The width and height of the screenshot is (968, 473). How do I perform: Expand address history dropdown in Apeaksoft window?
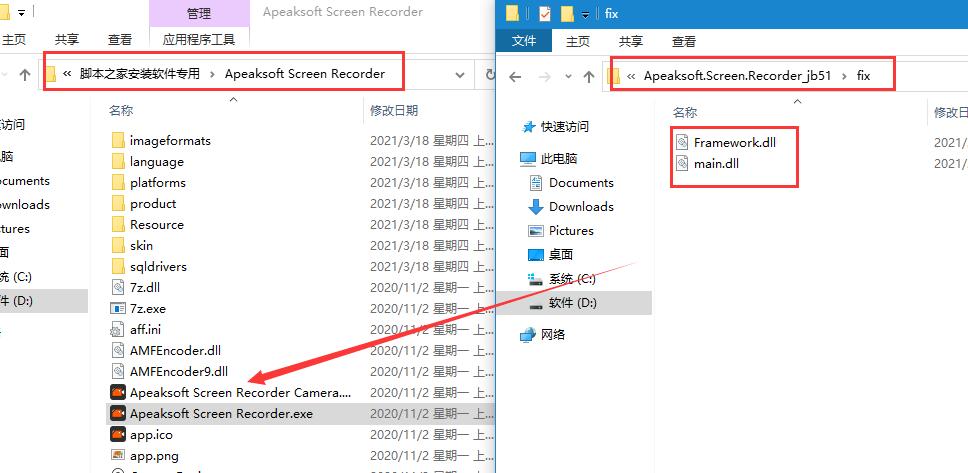(460, 75)
